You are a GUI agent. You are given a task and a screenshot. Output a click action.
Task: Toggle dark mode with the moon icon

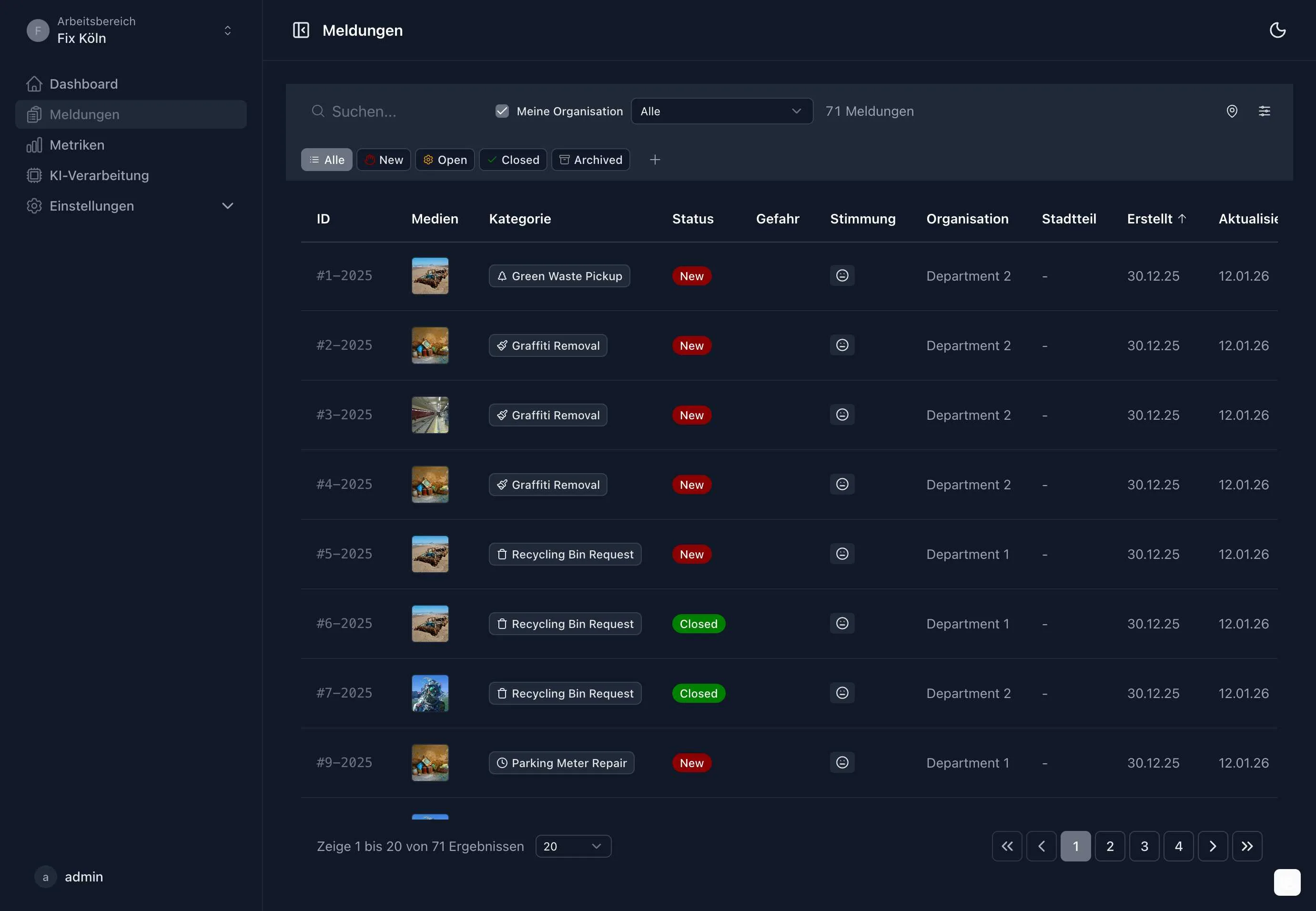pyautogui.click(x=1278, y=30)
